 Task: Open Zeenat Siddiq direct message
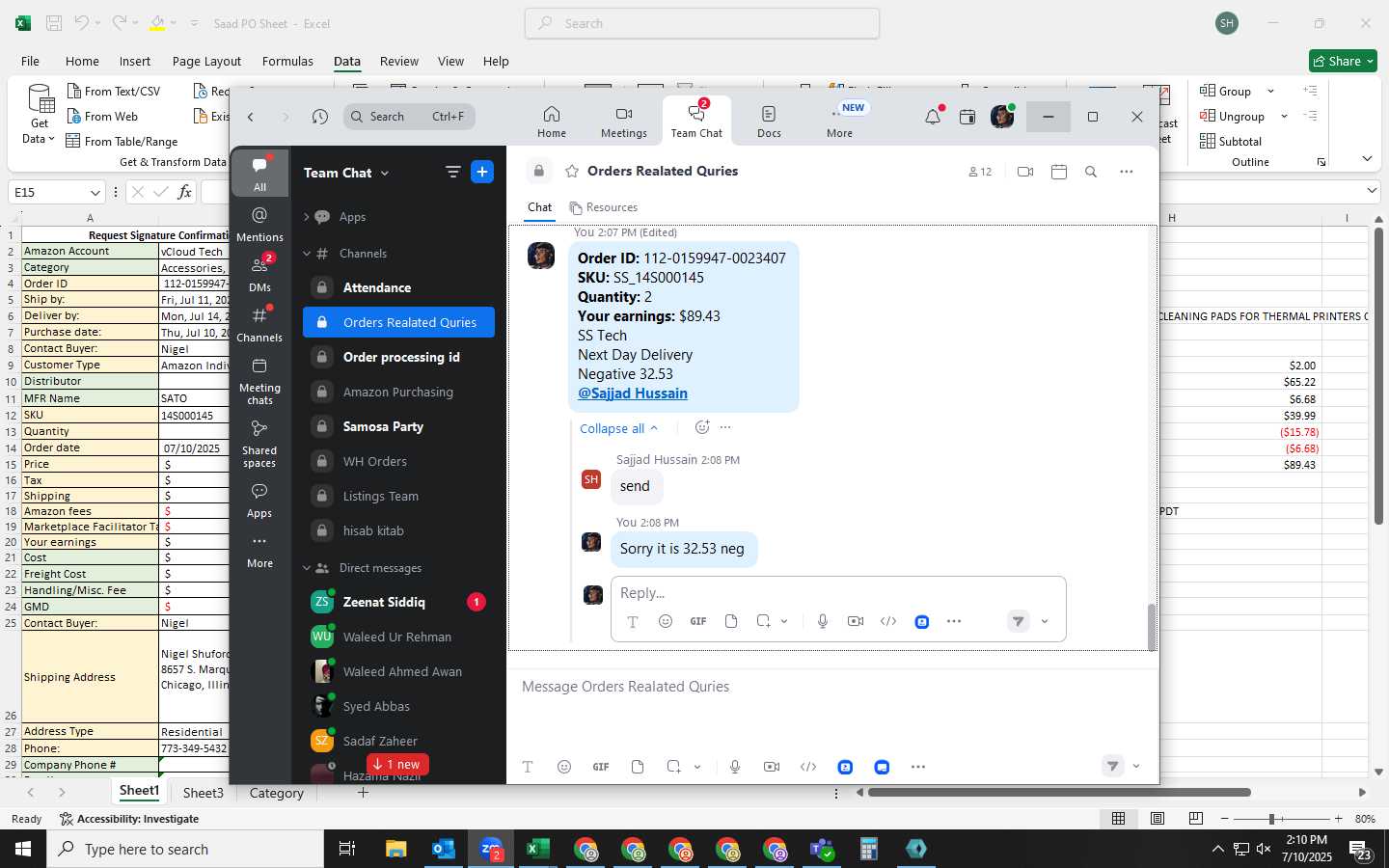click(x=398, y=602)
